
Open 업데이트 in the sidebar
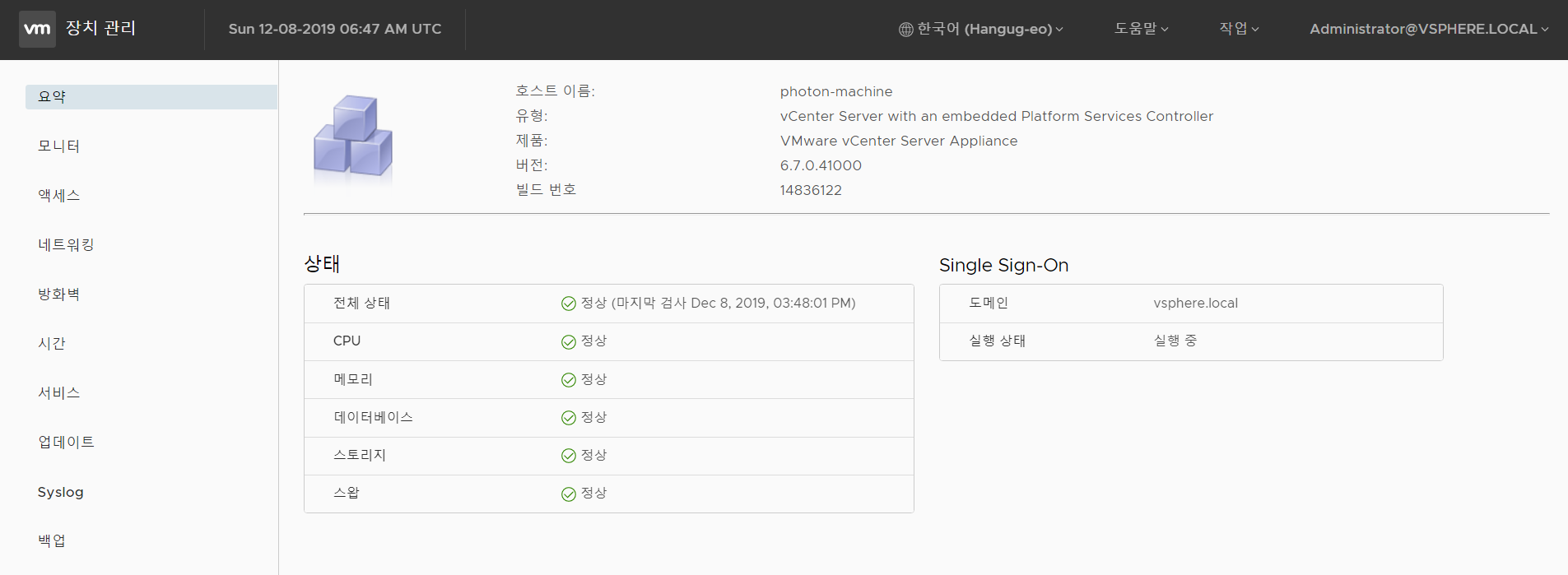point(66,443)
